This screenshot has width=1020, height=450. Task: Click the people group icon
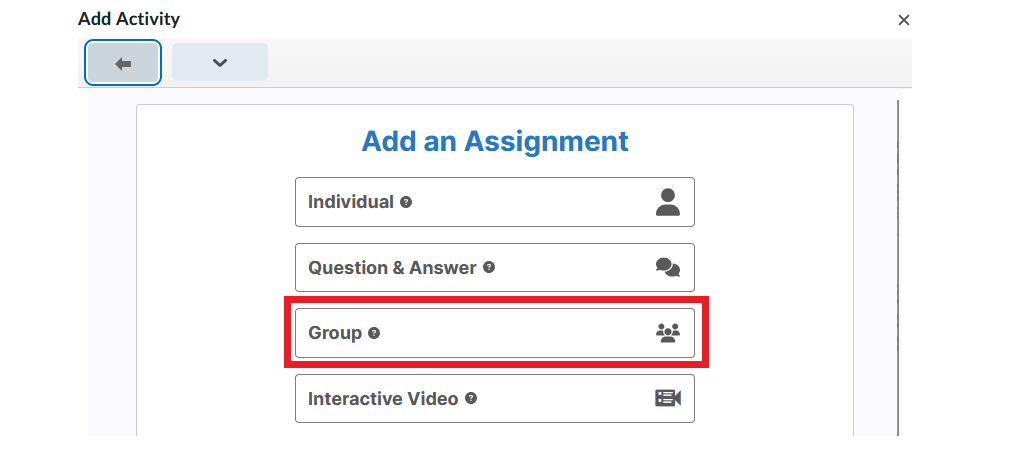tap(668, 333)
